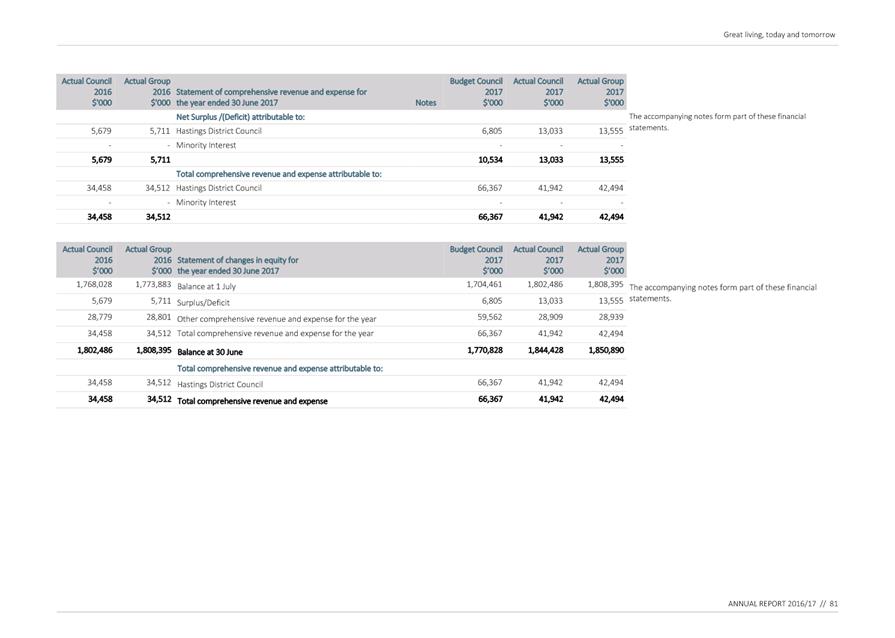Click the bold 'Total comprehensive revenue and expense' final row label
895x638 pixels.
tap(252, 401)
